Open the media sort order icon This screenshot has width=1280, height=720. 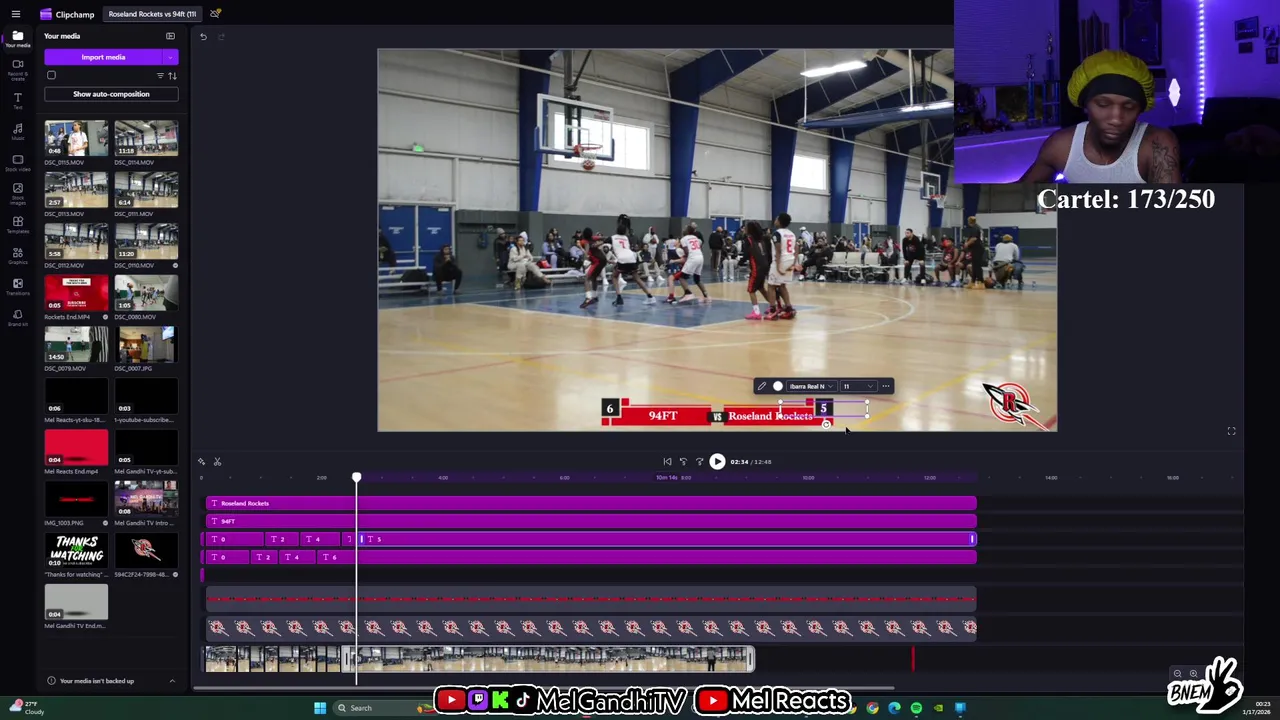pyautogui.click(x=172, y=75)
